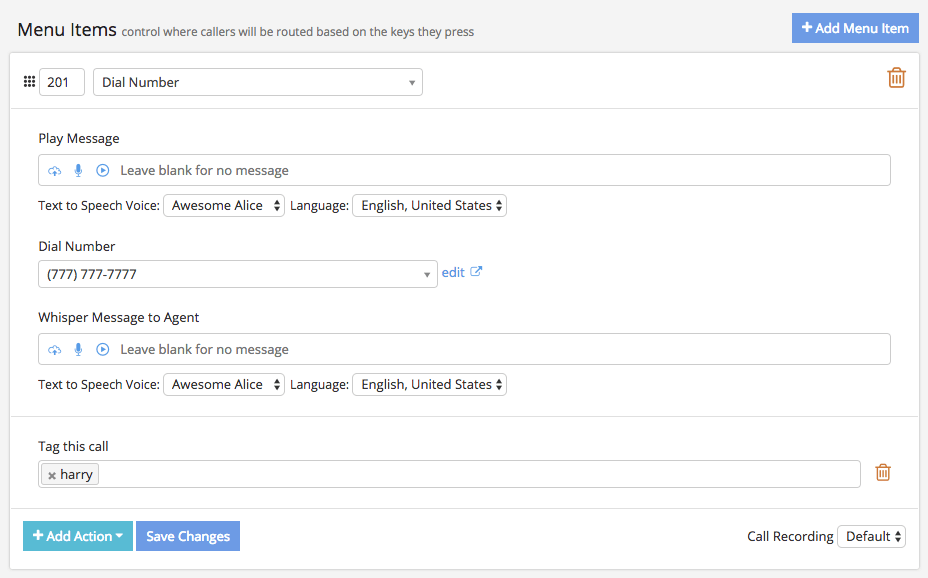
Task: Click microphone icon in Play Message field
Action: coord(78,171)
